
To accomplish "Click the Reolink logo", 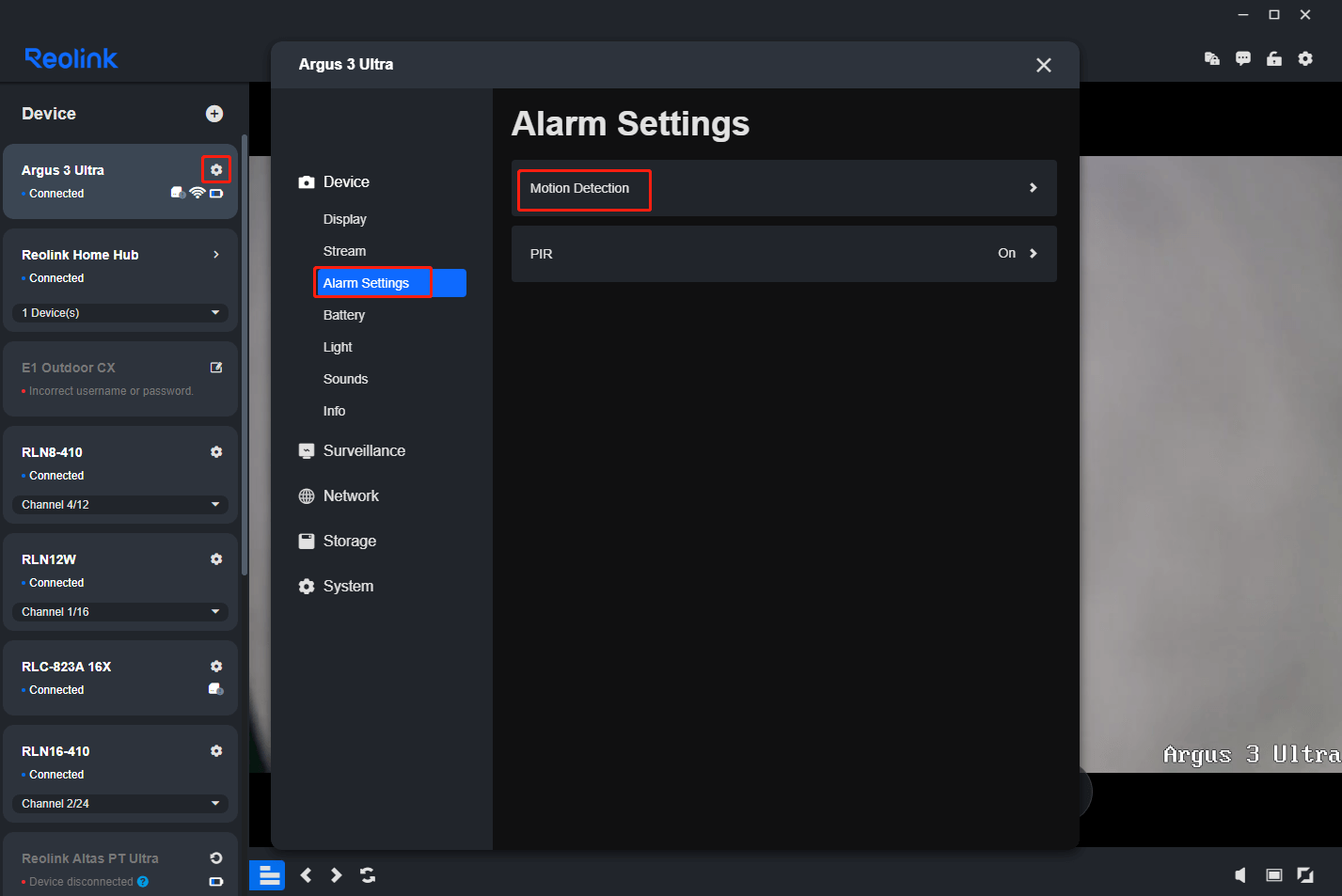I will pyautogui.click(x=71, y=58).
